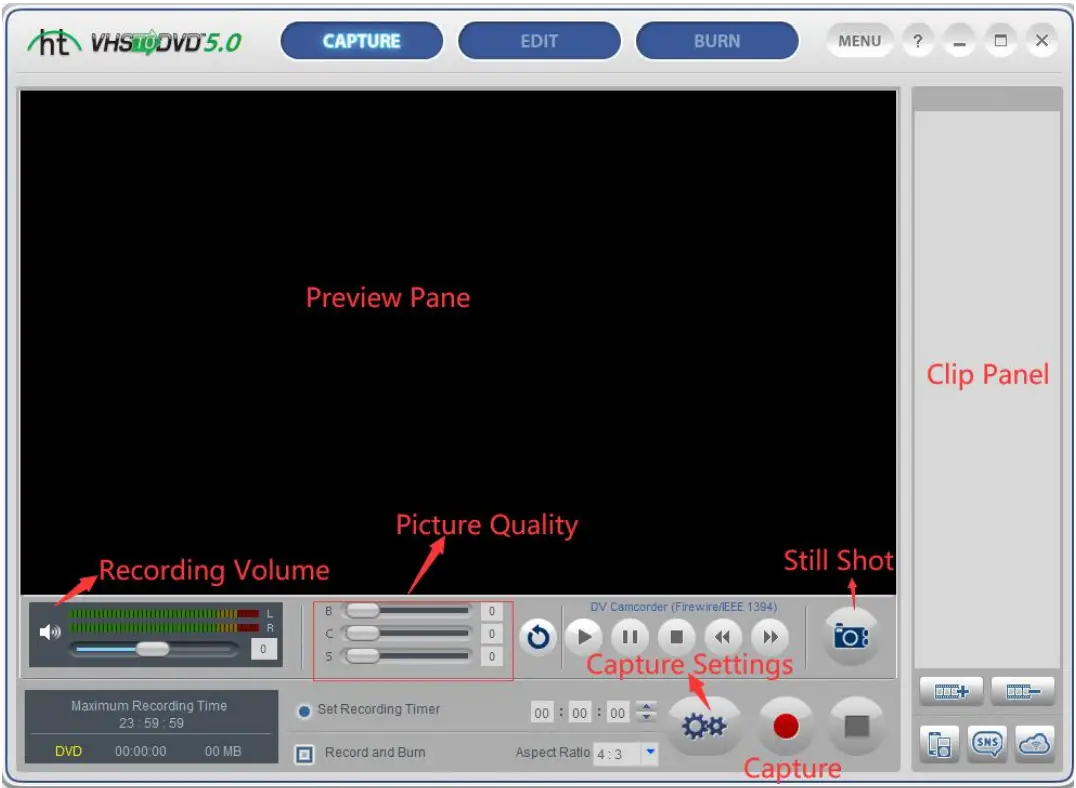
Task: Remove a clip with the filmstrip minus button
Action: (x=1022, y=691)
